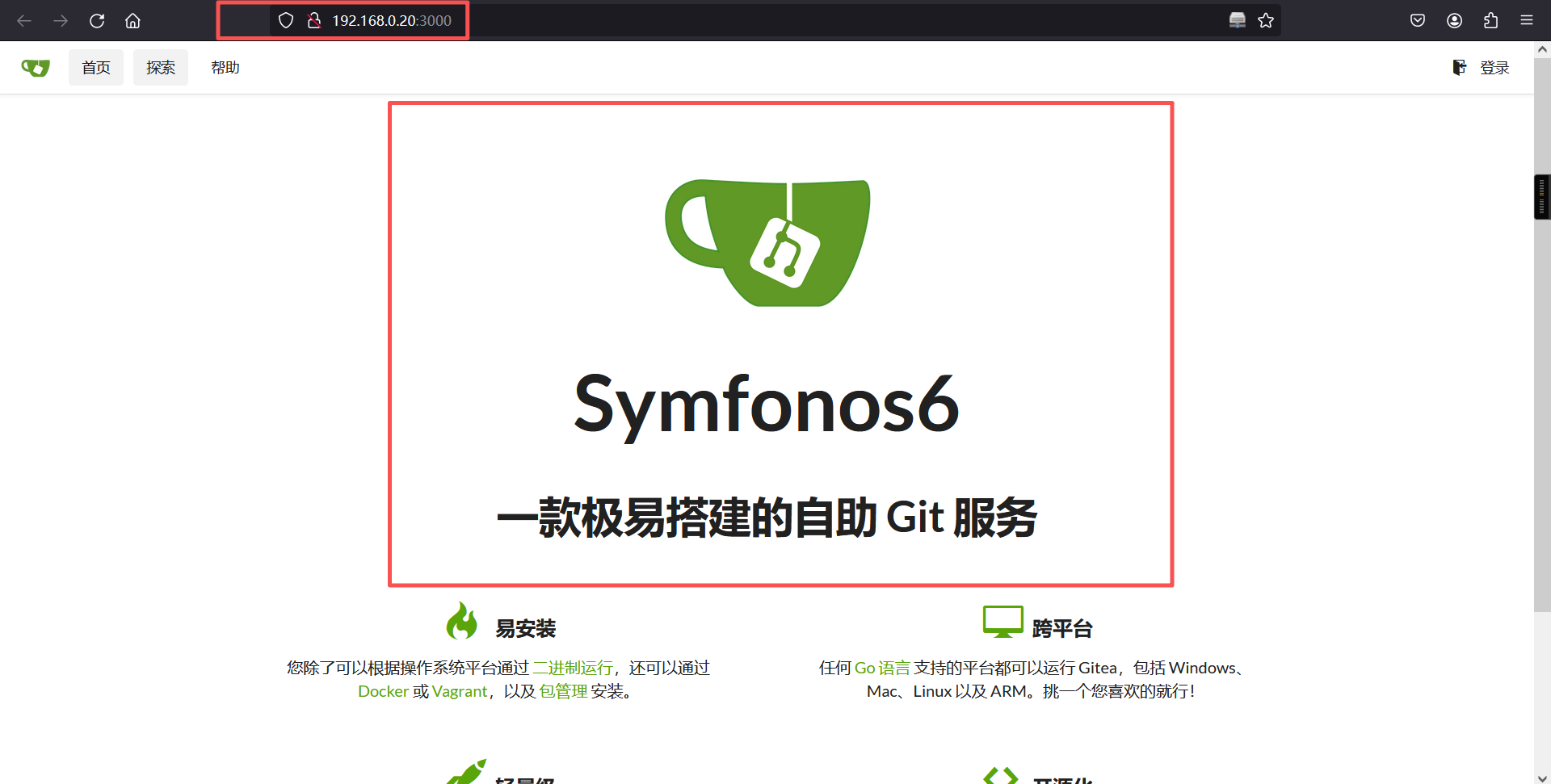Click the flame icon beside 易安装
The image size is (1551, 784).
pyautogui.click(x=463, y=621)
